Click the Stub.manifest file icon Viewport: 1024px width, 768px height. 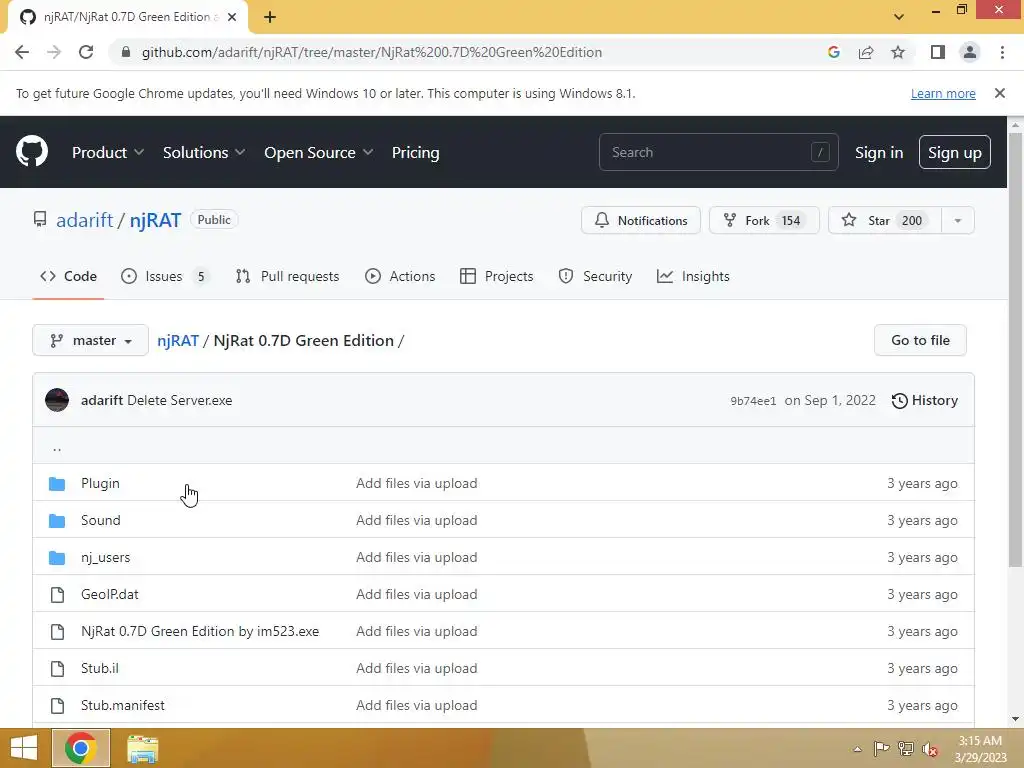[x=57, y=705]
